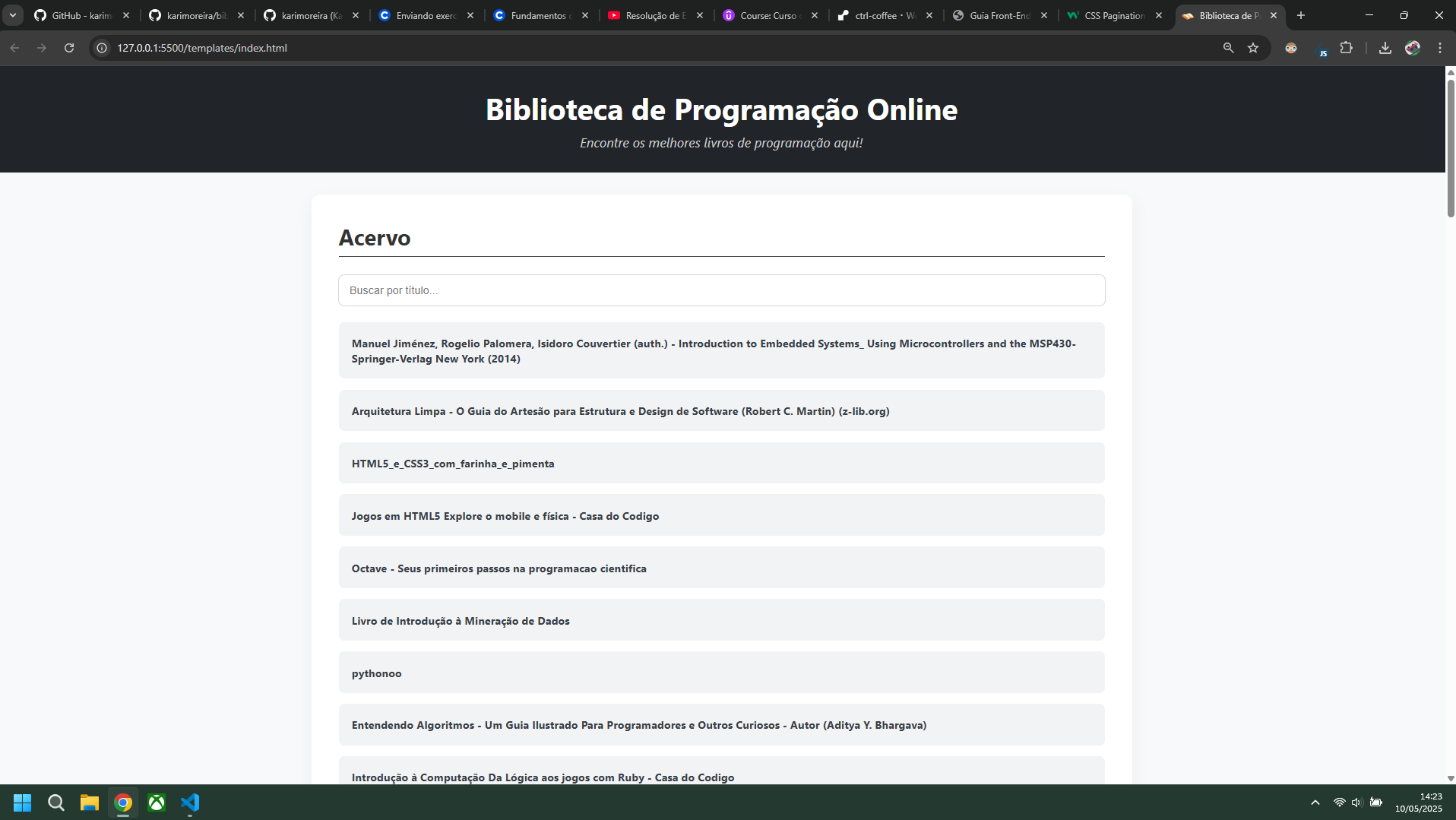Click the Biblioteca de Programação Online title
The image size is (1456, 820).
click(x=721, y=109)
